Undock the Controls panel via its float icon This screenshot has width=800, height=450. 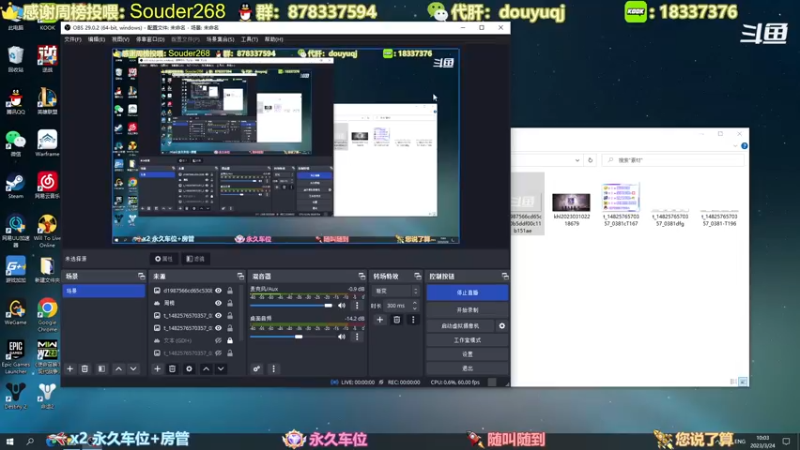[505, 276]
